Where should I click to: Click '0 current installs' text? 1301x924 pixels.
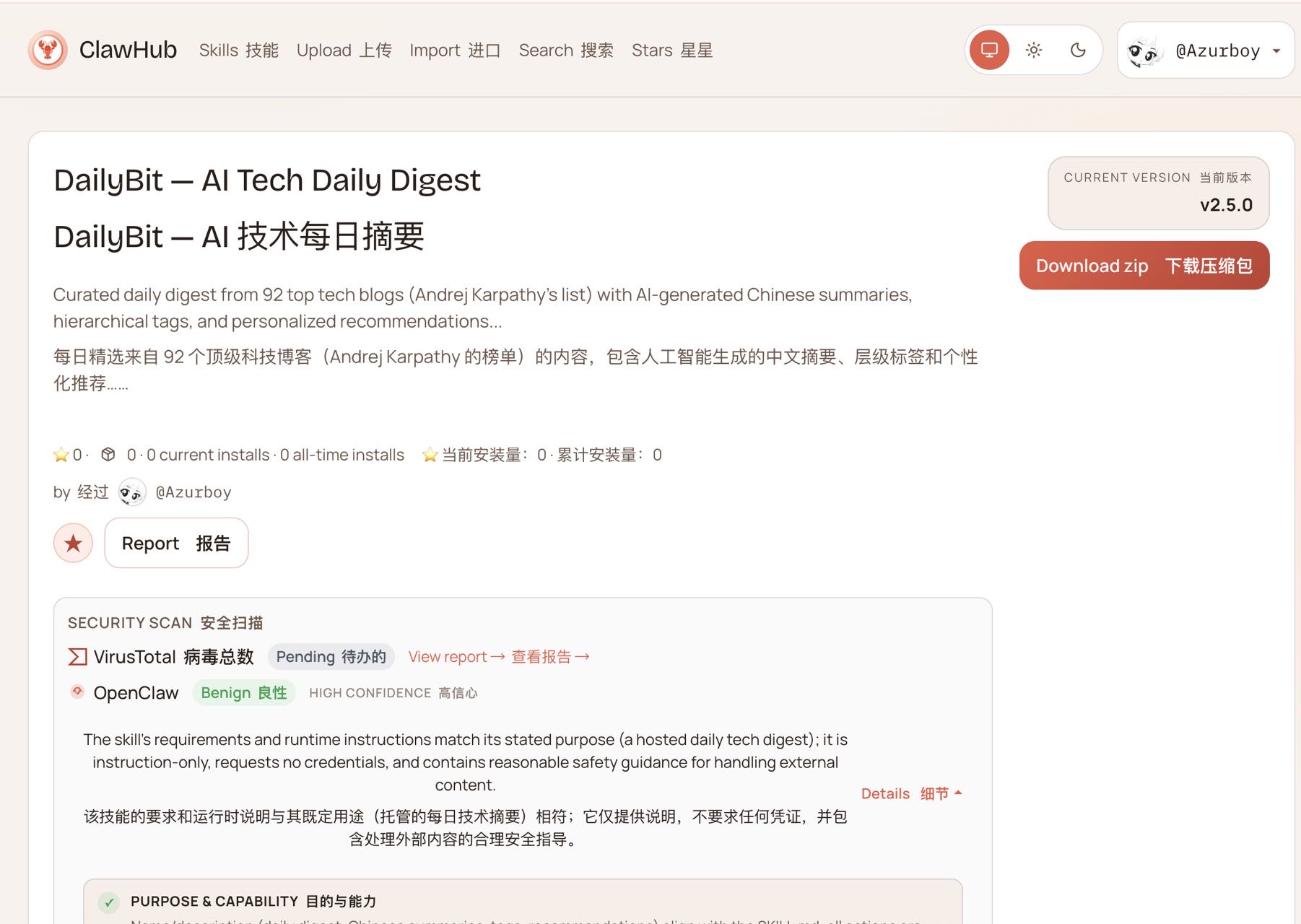tap(208, 455)
